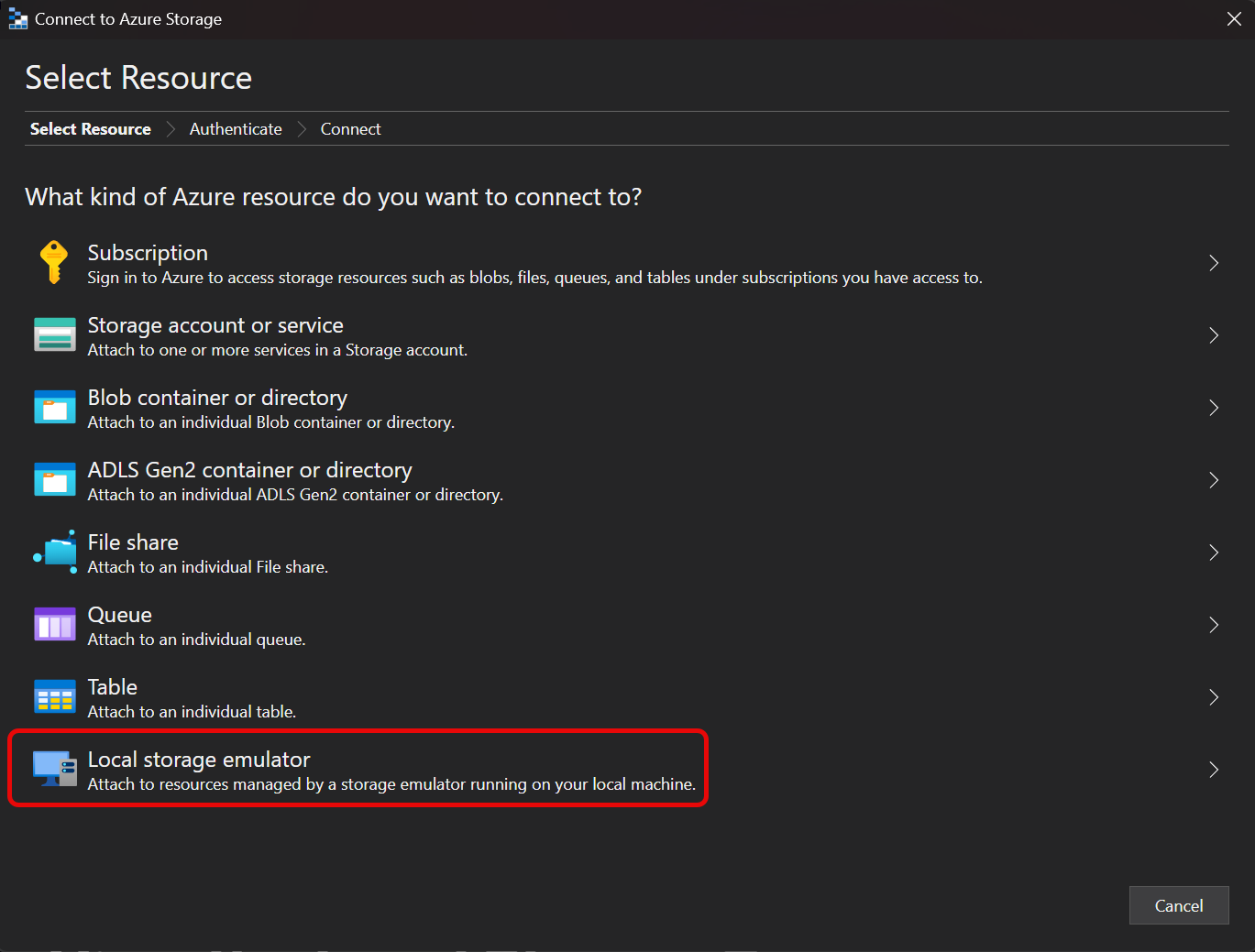Click the Storage account or service icon
The image size is (1255, 952).
54,334
